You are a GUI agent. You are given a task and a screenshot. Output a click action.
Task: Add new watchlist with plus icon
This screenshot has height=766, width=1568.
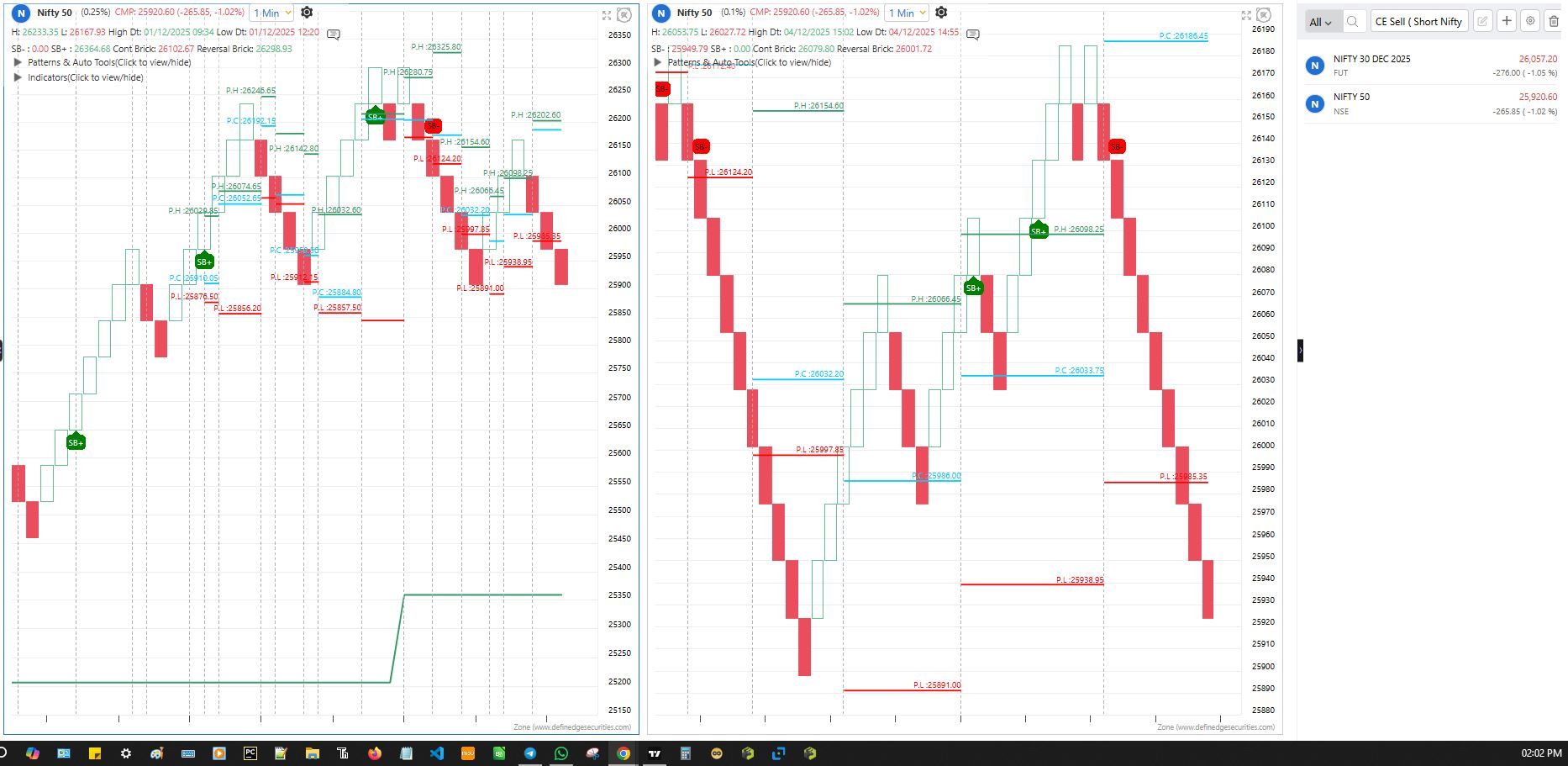(x=1507, y=22)
